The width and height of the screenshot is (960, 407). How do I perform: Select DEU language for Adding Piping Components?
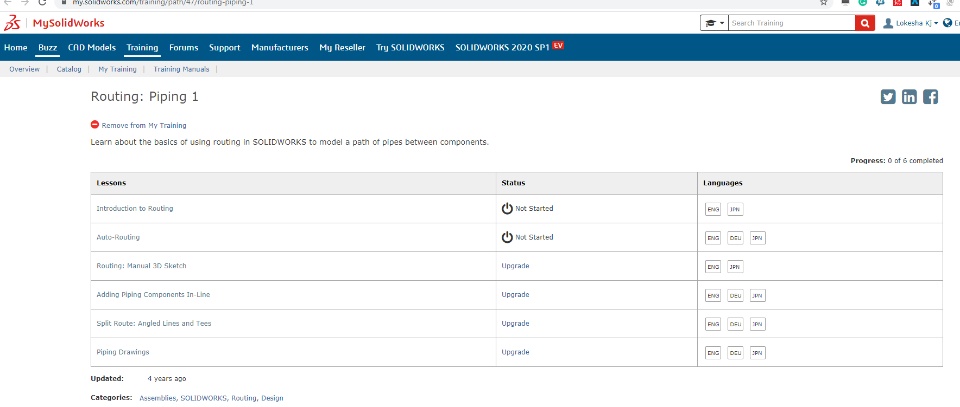[x=735, y=296]
